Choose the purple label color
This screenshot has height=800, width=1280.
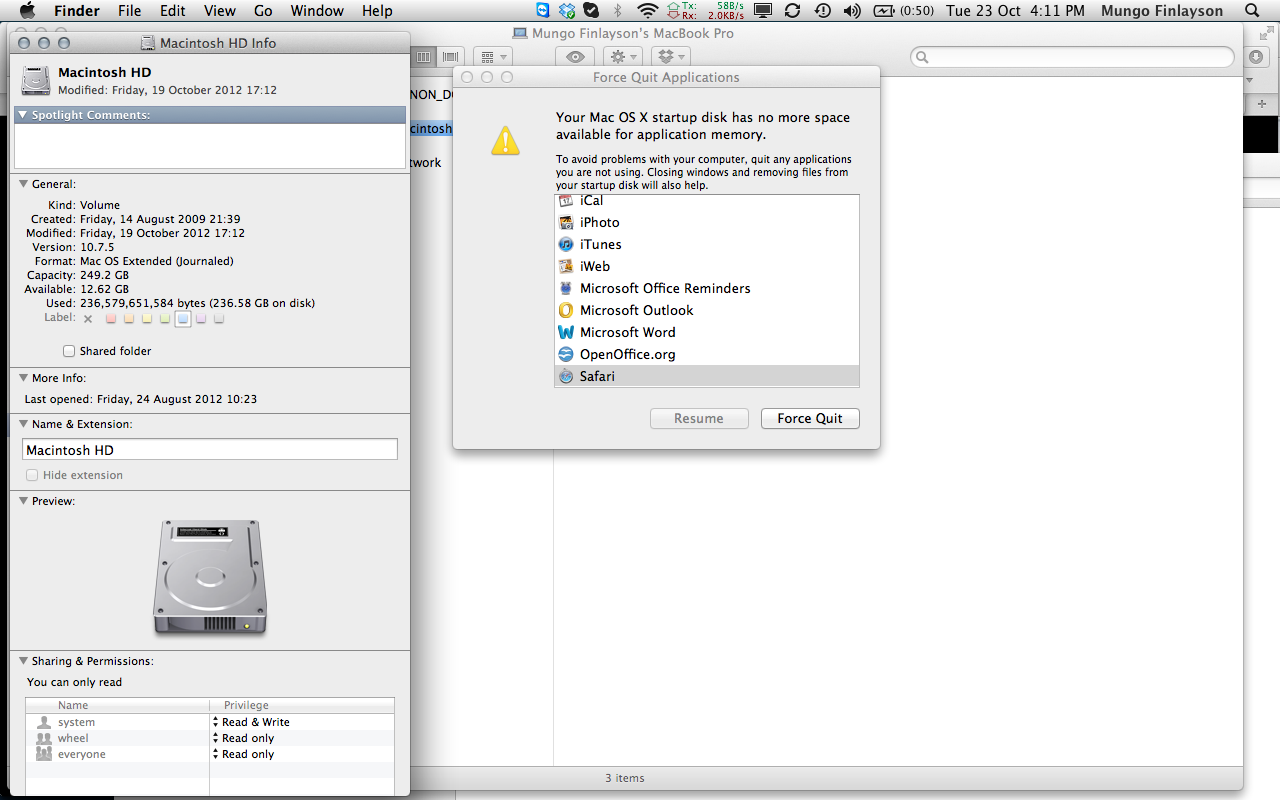[x=200, y=318]
